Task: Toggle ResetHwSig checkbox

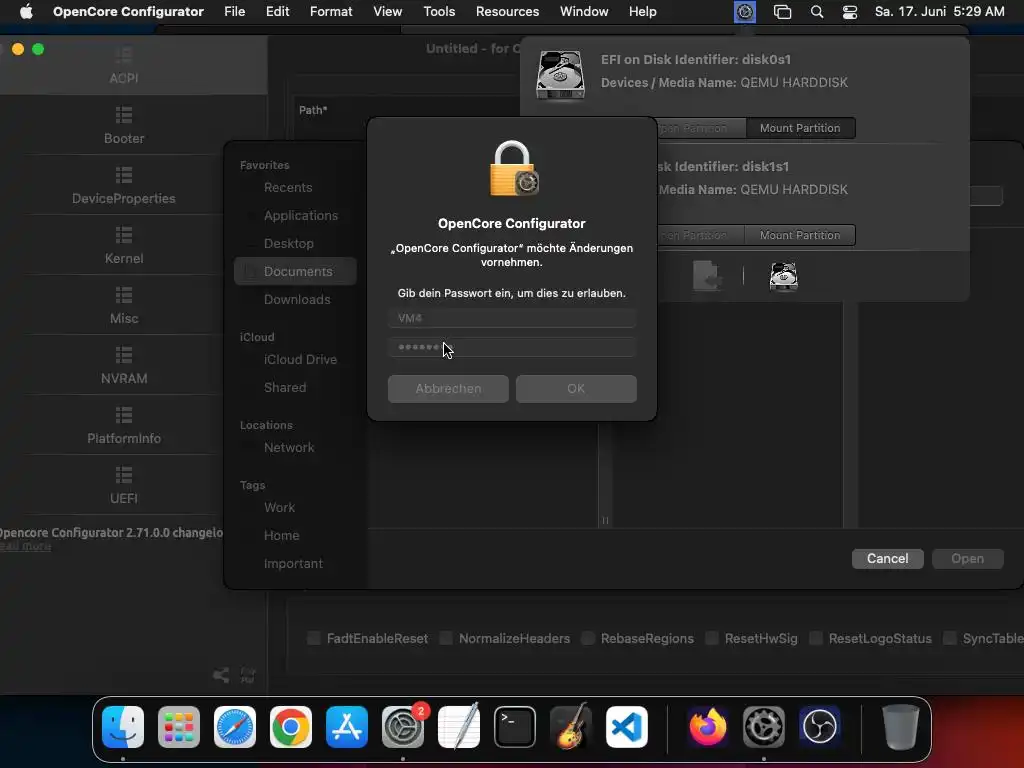Action: point(712,638)
